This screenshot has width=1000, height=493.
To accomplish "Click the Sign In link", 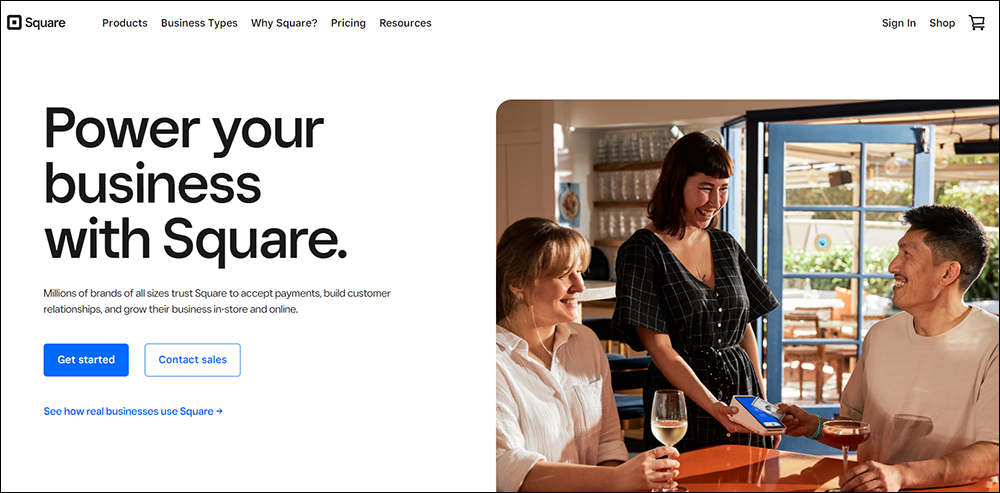I will [x=899, y=23].
